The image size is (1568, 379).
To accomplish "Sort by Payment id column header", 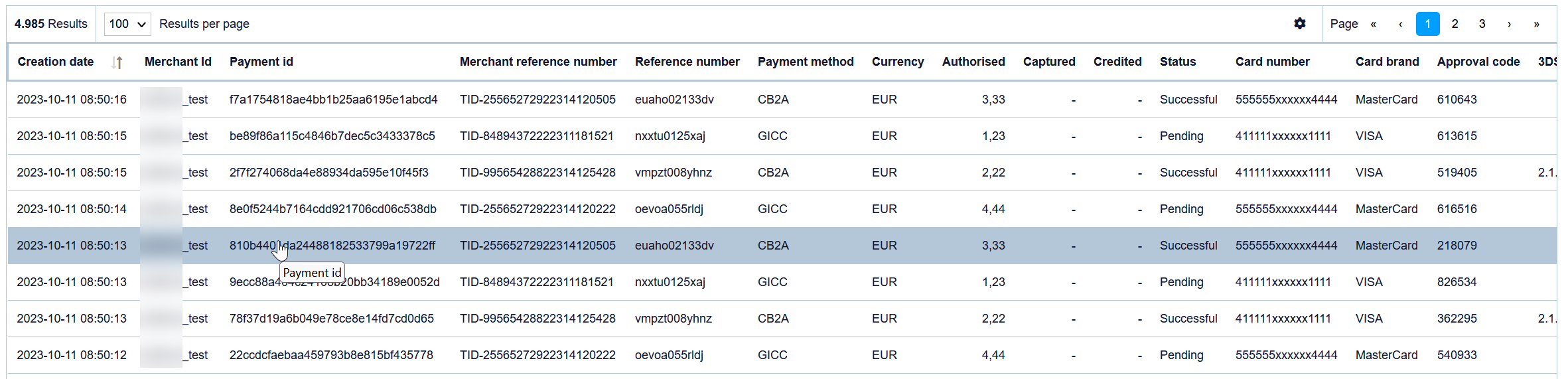I will (261, 62).
